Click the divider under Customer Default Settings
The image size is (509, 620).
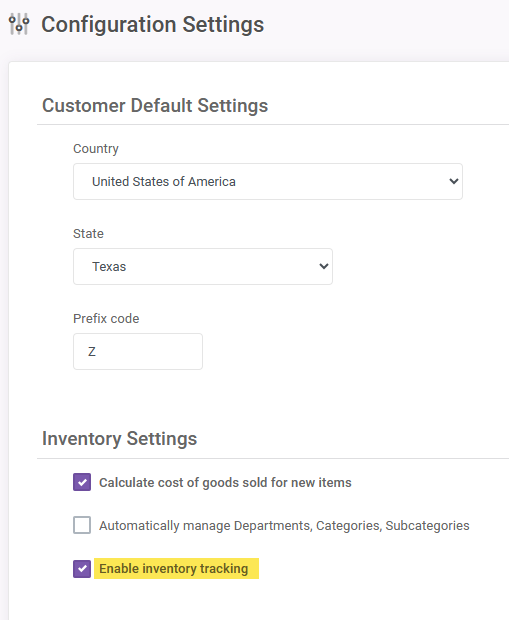pos(273,125)
